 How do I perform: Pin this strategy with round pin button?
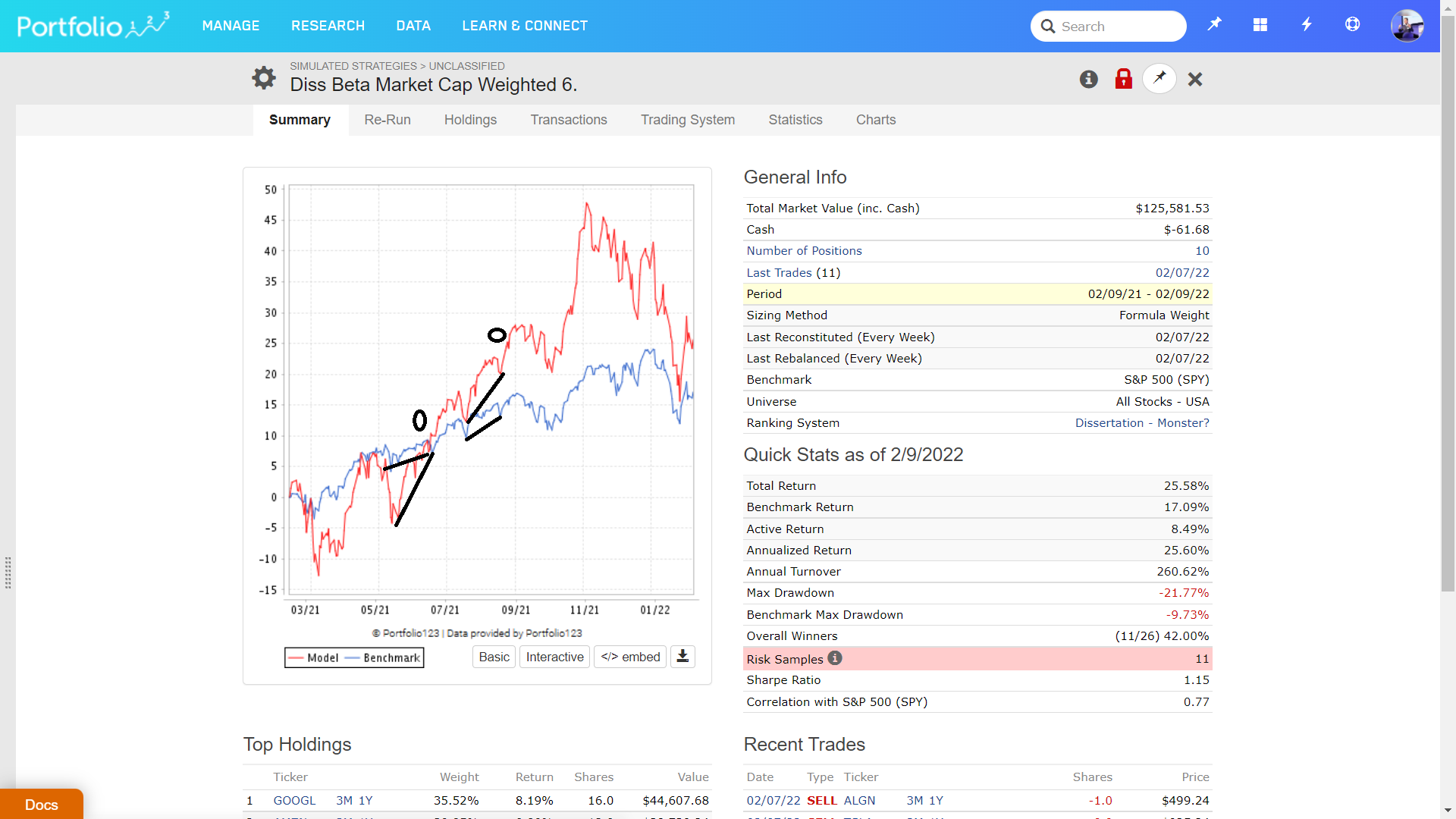[1159, 78]
